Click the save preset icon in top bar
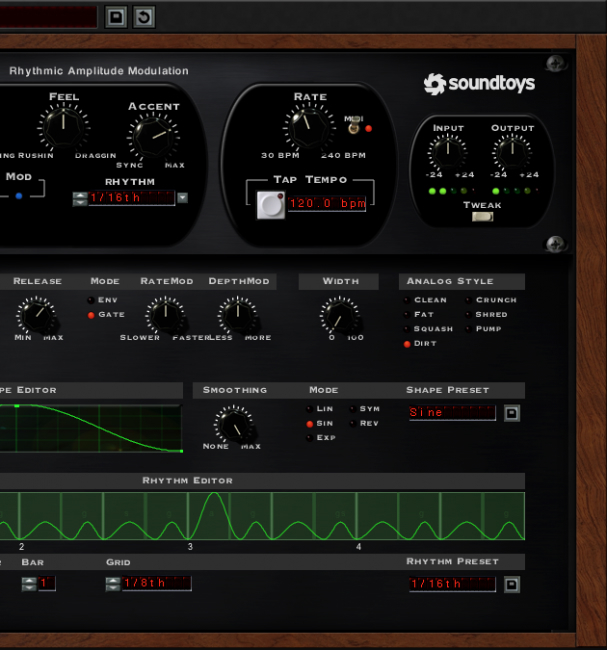The image size is (607, 650). tap(116, 17)
